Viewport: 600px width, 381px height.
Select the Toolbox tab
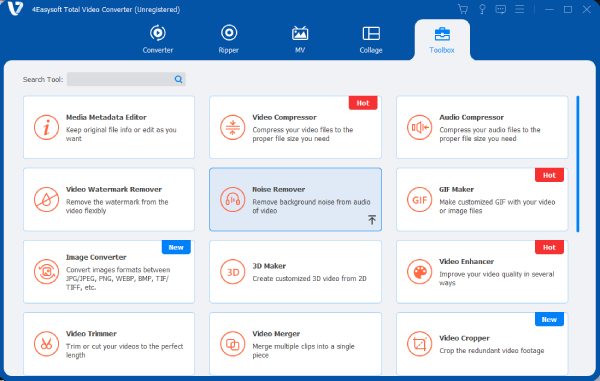(442, 40)
